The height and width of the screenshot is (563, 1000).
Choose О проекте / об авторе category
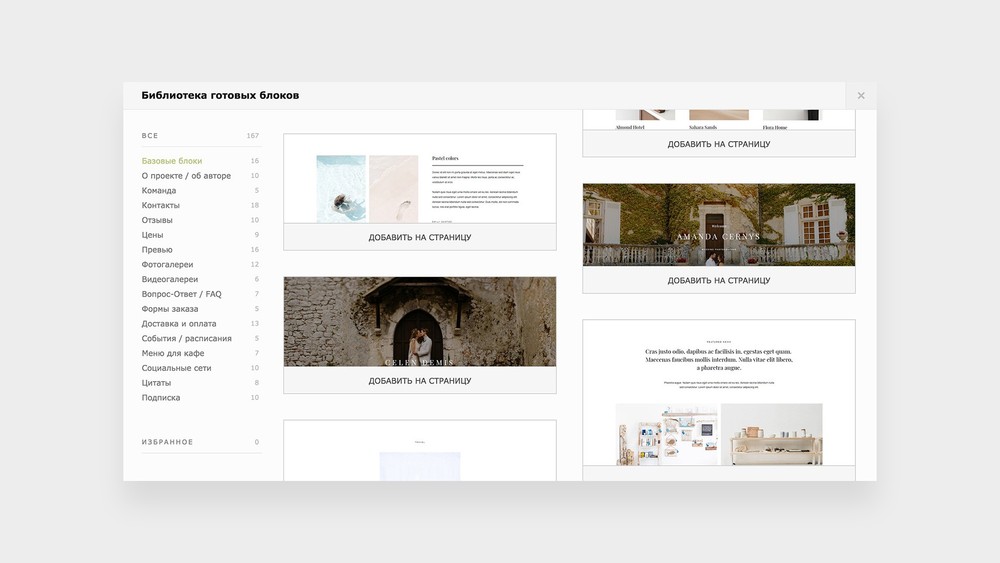(x=186, y=176)
